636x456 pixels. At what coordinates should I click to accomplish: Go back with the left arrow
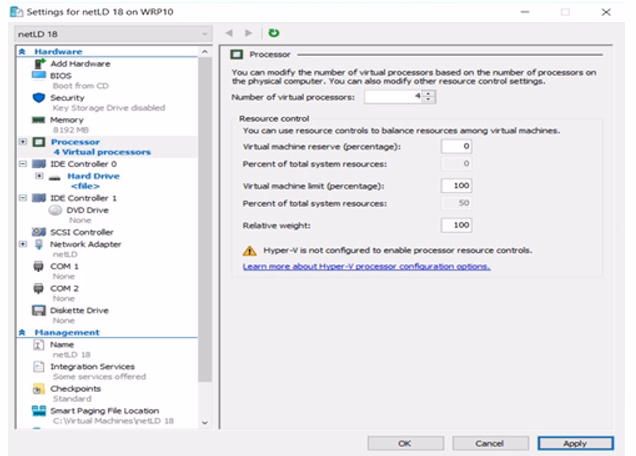click(229, 33)
